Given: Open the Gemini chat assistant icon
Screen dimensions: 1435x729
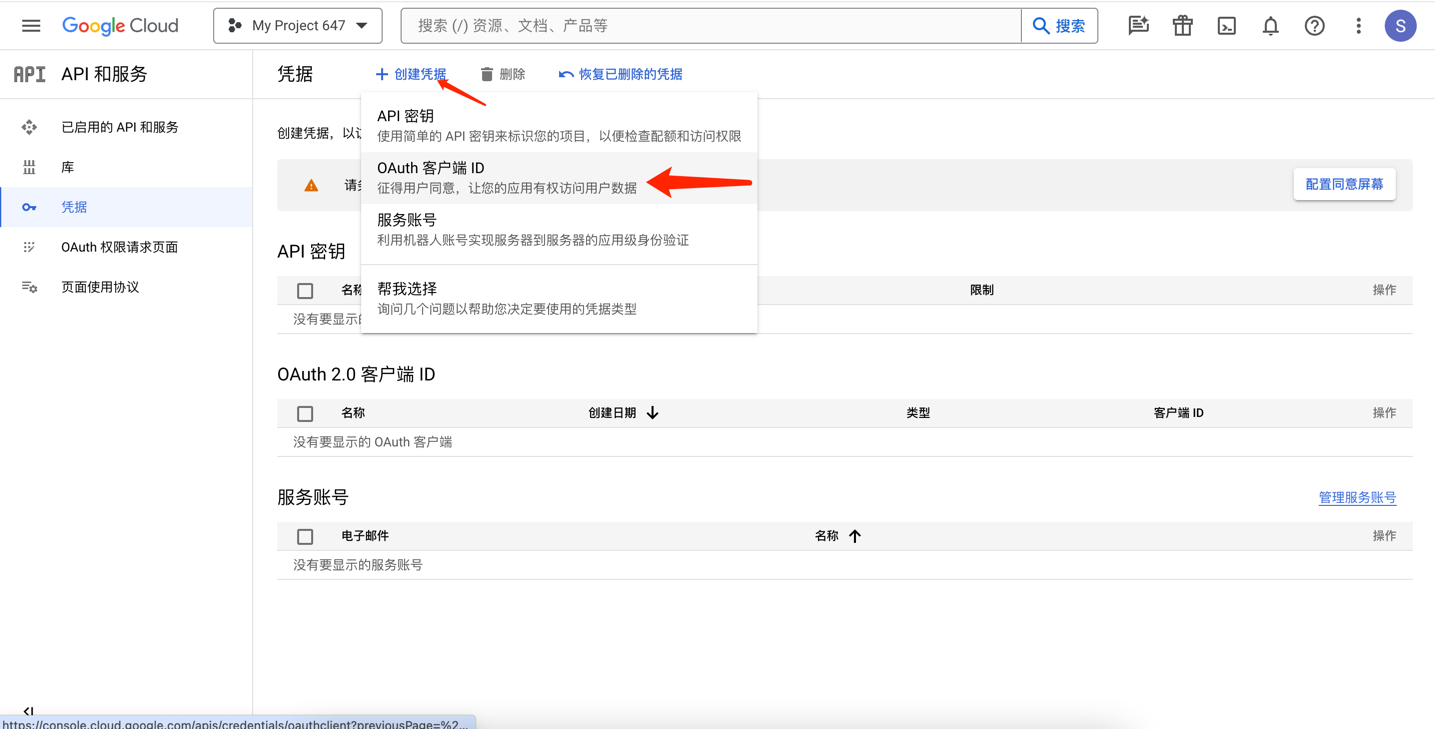Looking at the screenshot, I should (1138, 26).
